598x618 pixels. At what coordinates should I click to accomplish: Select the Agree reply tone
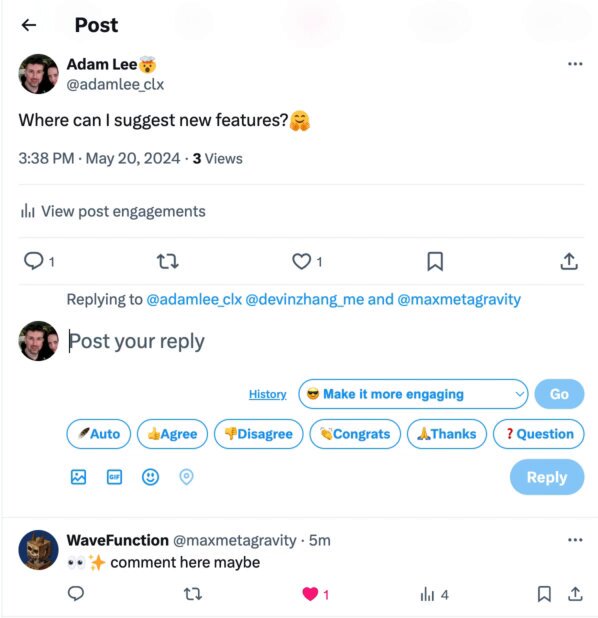tap(172, 434)
